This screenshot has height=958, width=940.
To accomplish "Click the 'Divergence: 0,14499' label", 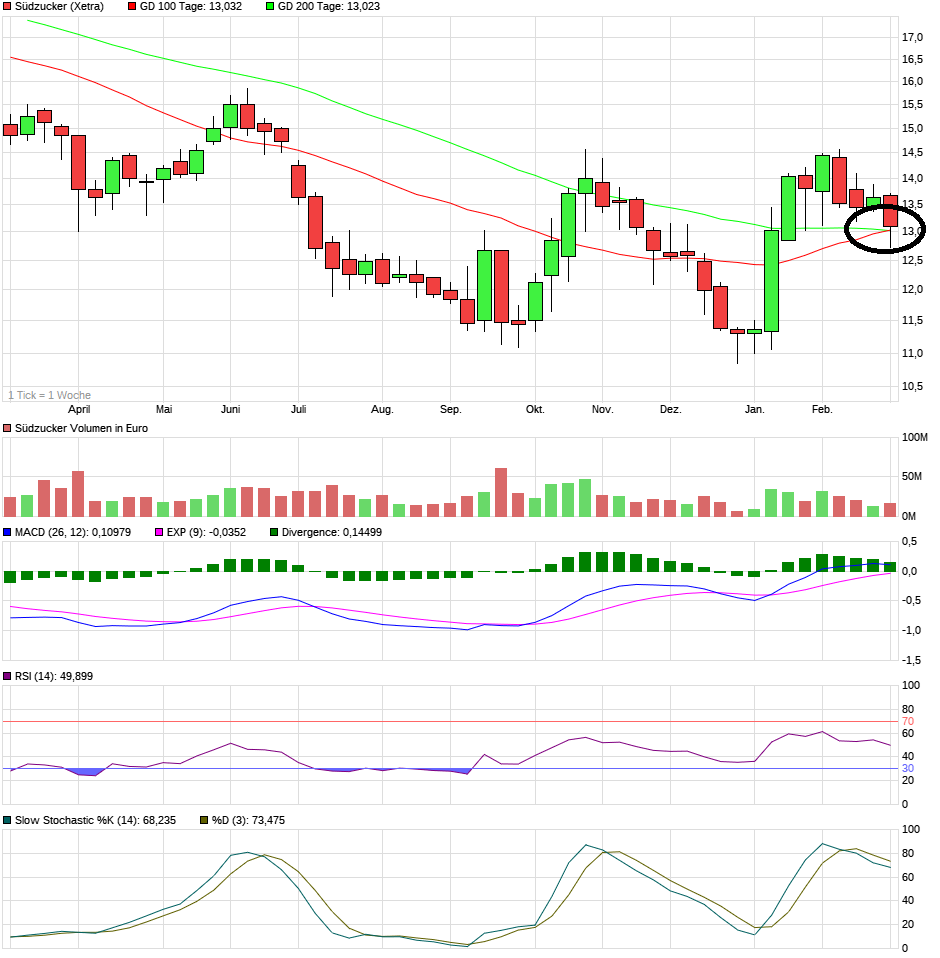I will pos(332,532).
